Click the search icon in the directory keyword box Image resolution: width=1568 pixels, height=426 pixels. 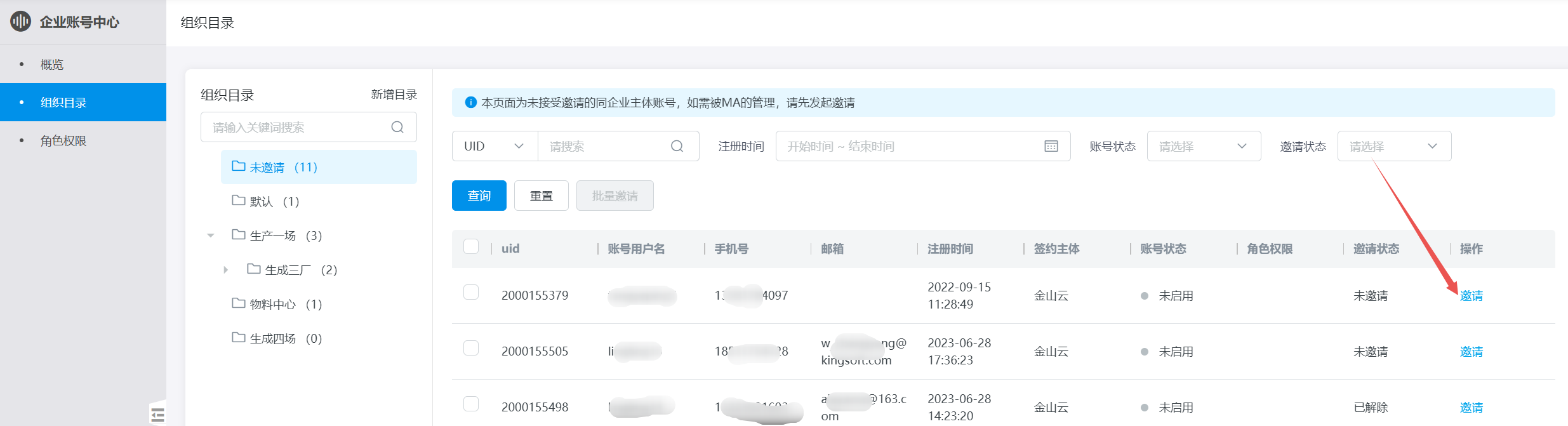(x=397, y=127)
